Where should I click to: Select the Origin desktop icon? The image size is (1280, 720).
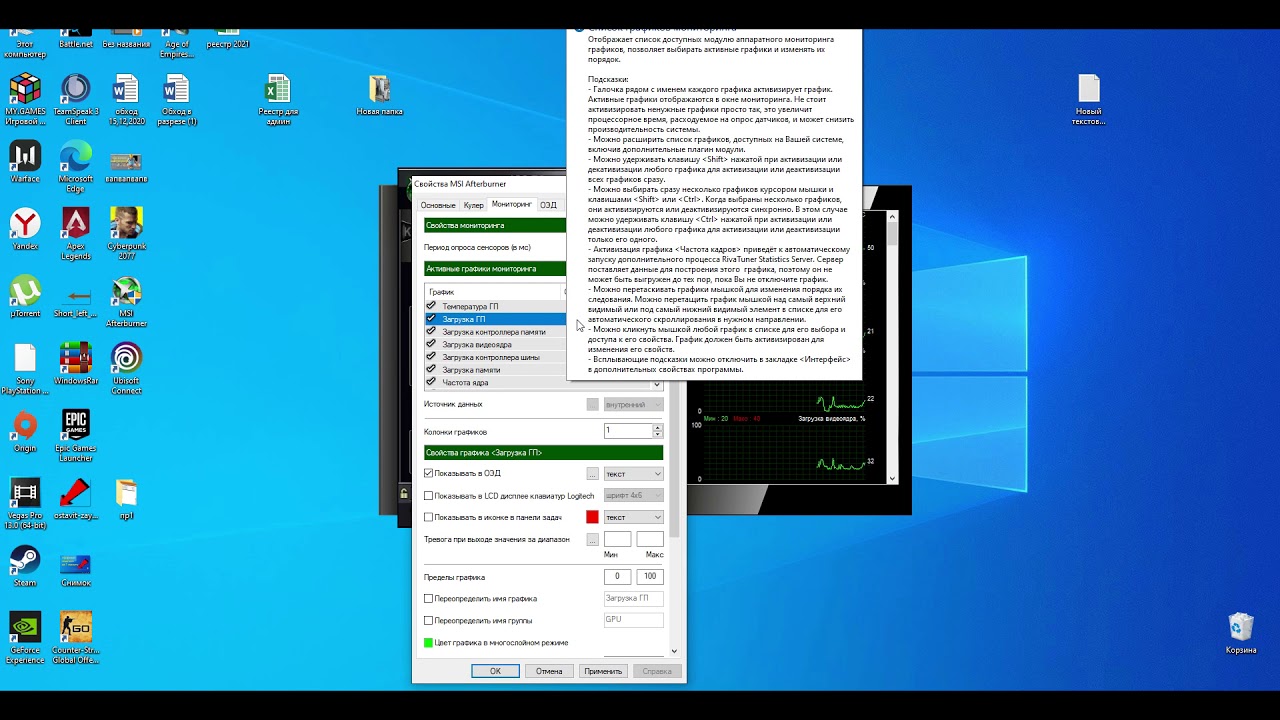click(x=25, y=432)
